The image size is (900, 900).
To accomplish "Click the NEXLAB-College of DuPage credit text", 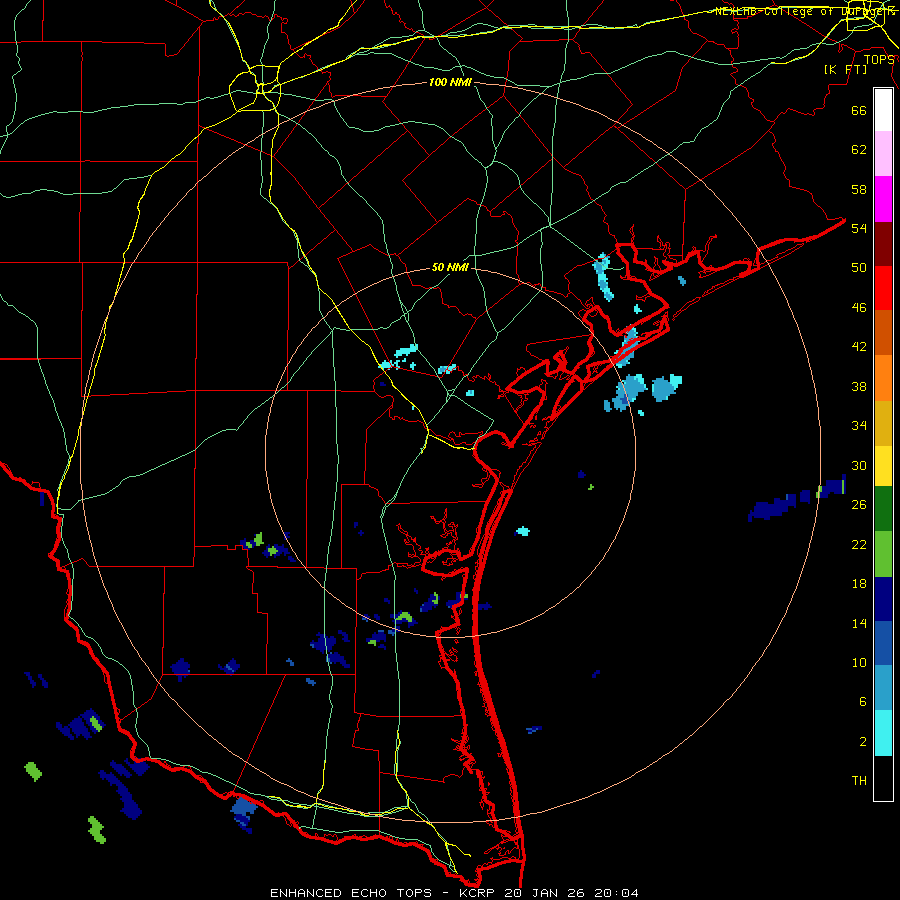I will click(805, 11).
